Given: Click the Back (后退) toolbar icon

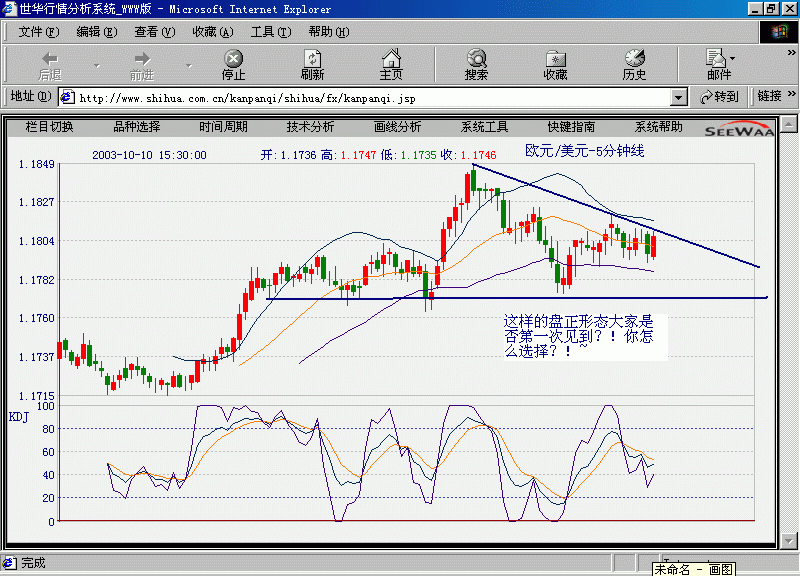Looking at the screenshot, I should [50, 65].
